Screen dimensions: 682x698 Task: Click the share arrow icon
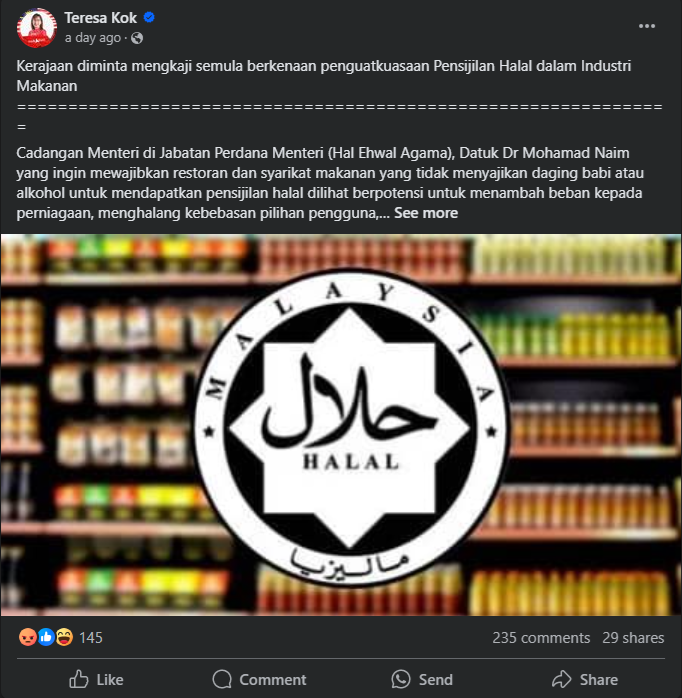coord(562,679)
